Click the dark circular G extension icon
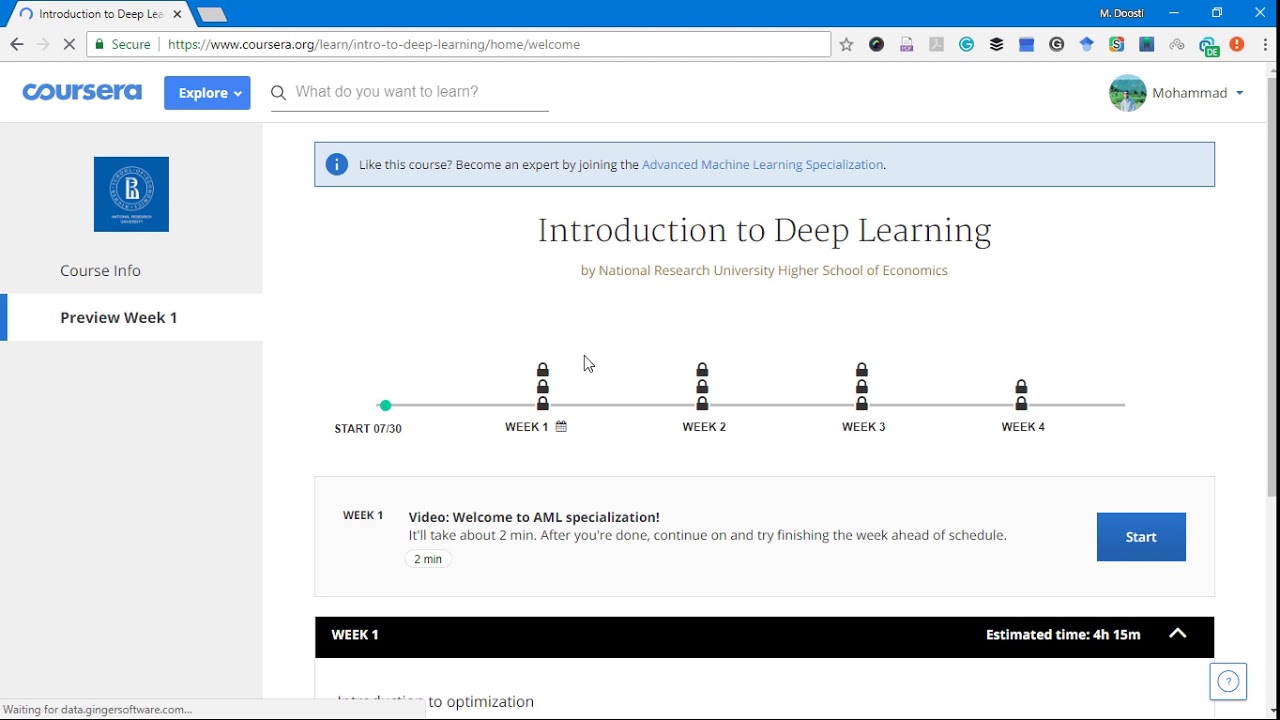 (x=1057, y=44)
